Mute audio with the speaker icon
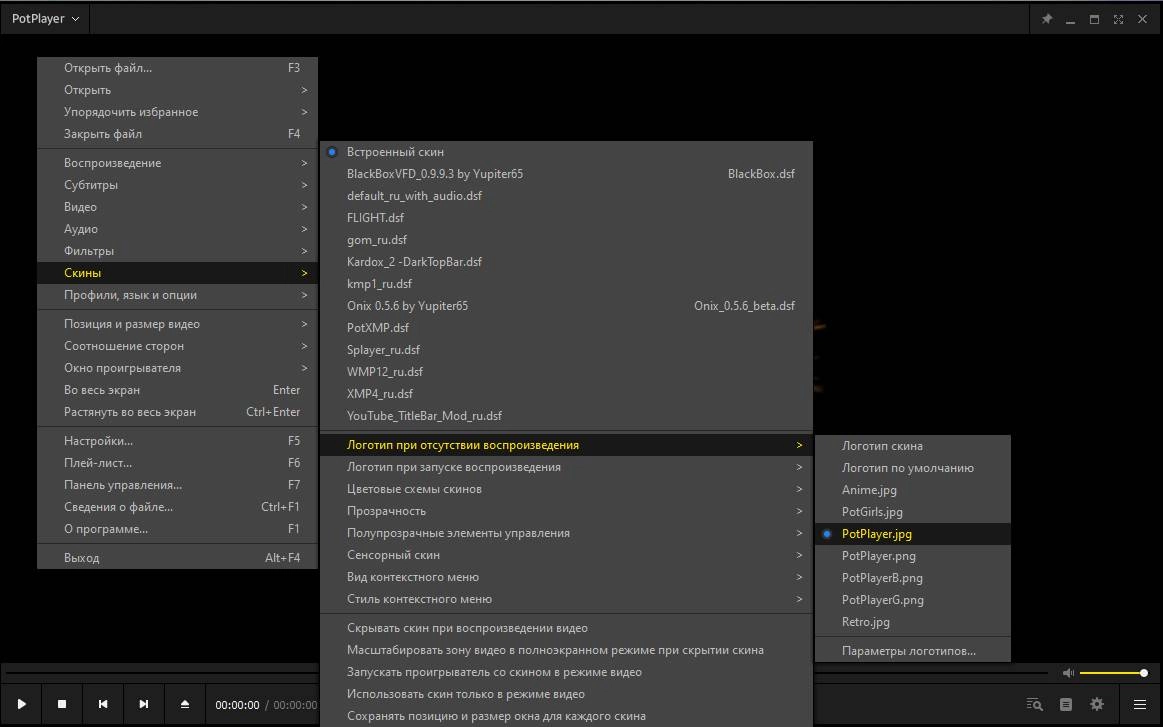 click(1068, 673)
